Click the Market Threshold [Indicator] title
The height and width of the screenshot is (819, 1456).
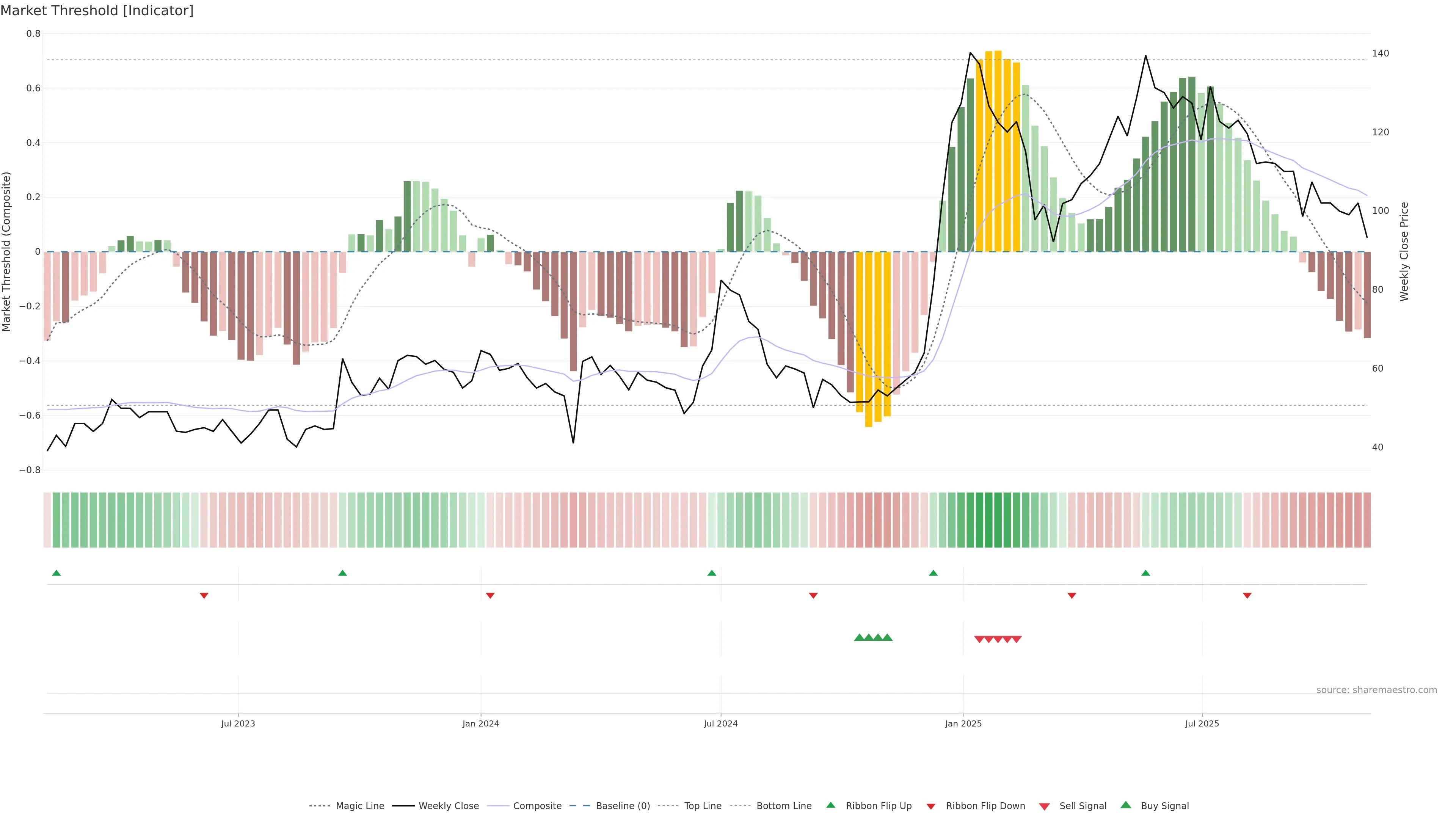point(97,11)
